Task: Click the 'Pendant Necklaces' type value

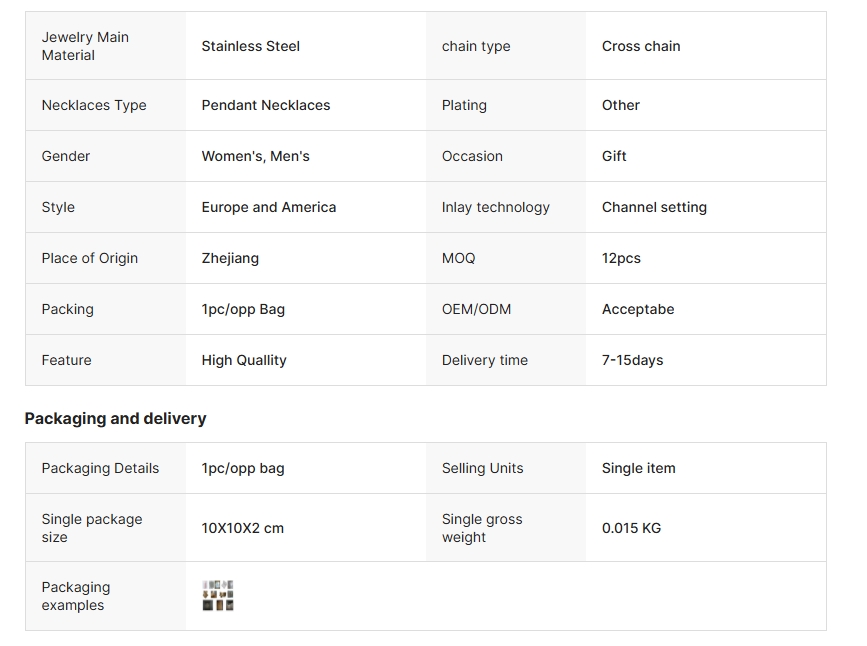Action: tap(266, 105)
